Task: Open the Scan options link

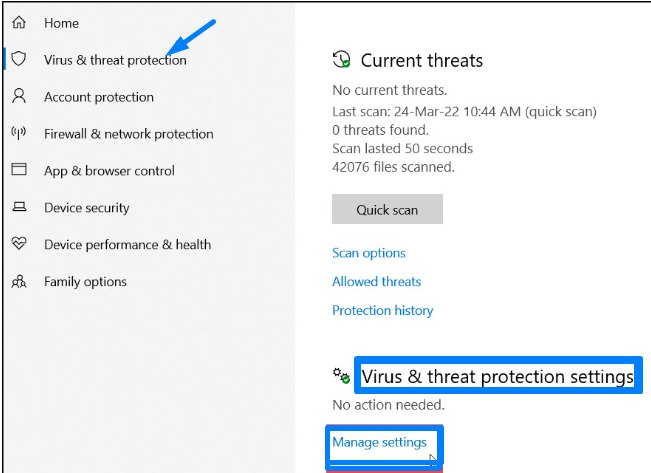Action: point(369,253)
